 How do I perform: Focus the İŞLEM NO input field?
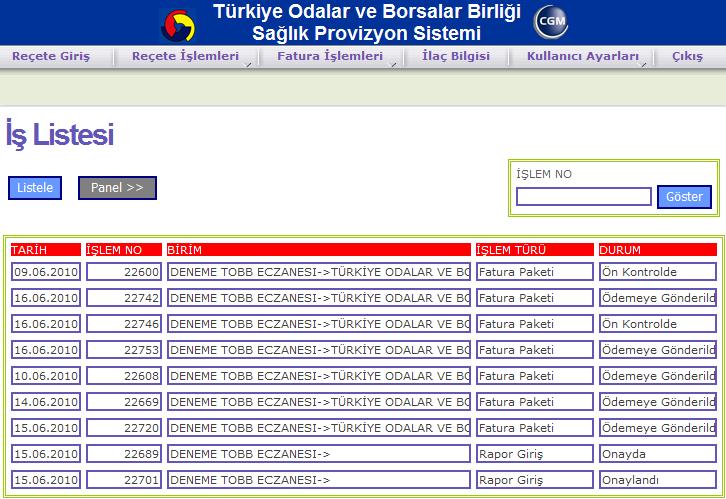(584, 197)
